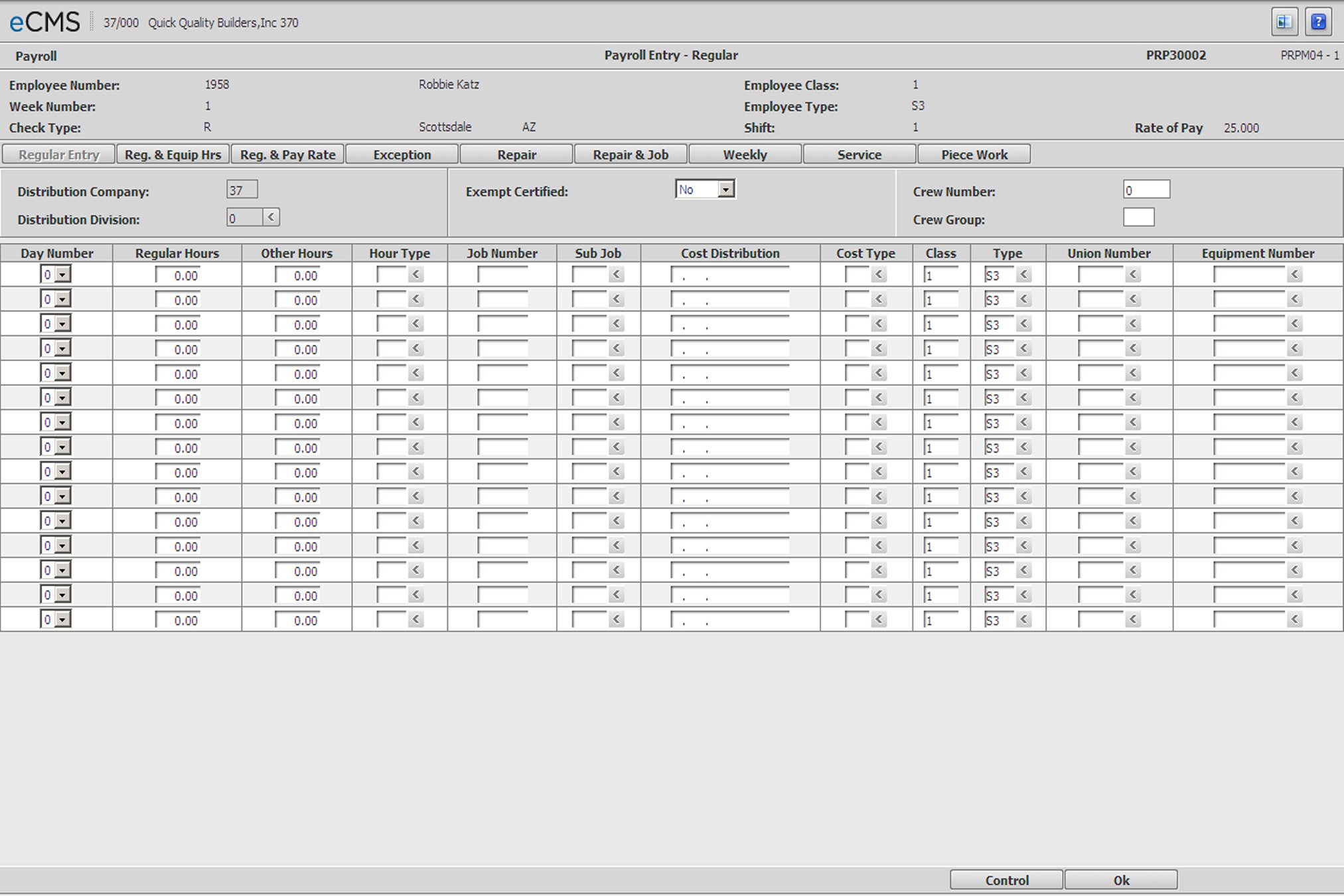Click Other Hours field in first row
Viewport: 1344px width, 896px height.
297,275
